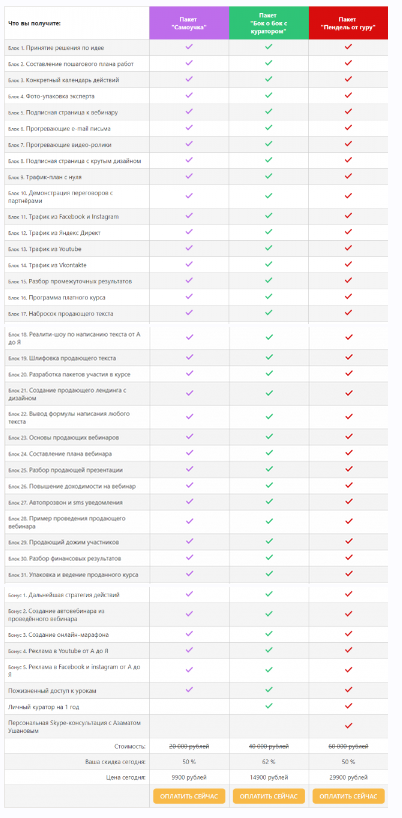Click green checkmark for Блок 4 Фото-упаковка эксперта

(269, 95)
